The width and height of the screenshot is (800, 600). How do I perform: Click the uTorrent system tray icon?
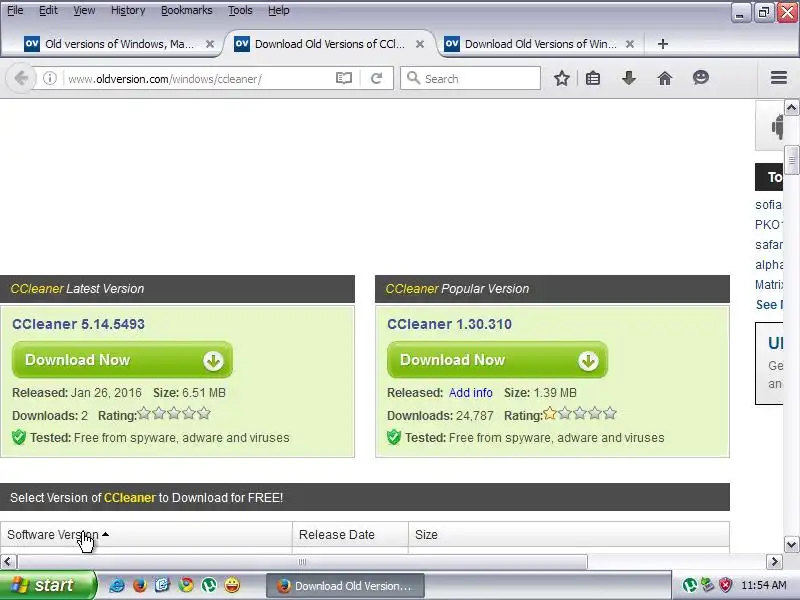point(690,585)
